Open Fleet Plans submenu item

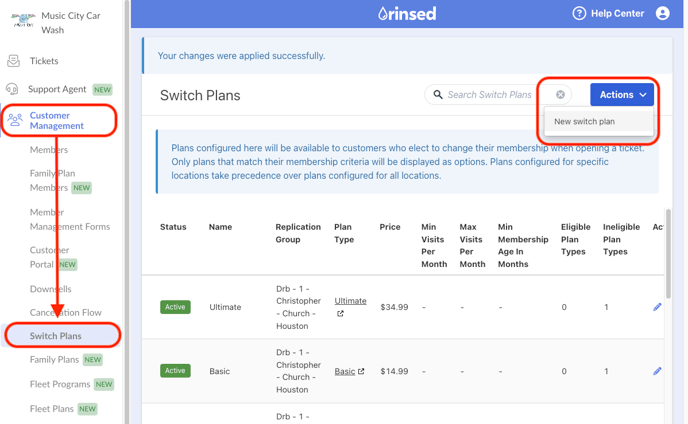tap(51, 409)
